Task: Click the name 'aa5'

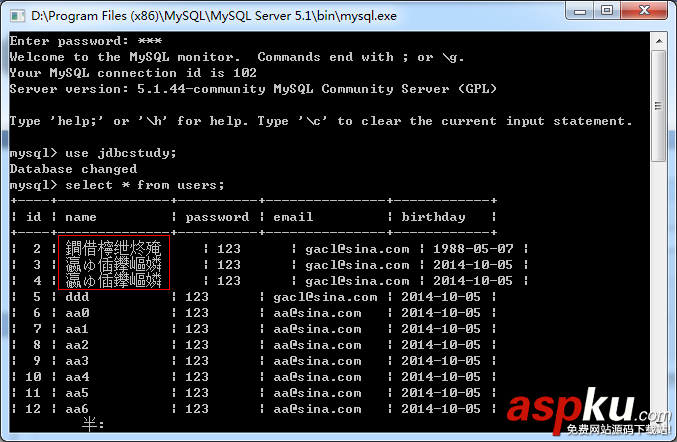Action: click(77, 393)
